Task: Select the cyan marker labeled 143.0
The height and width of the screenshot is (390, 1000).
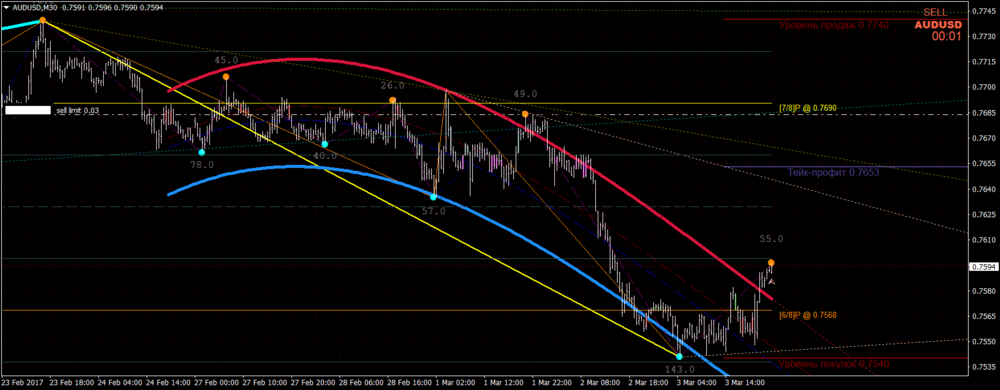Action: click(679, 356)
